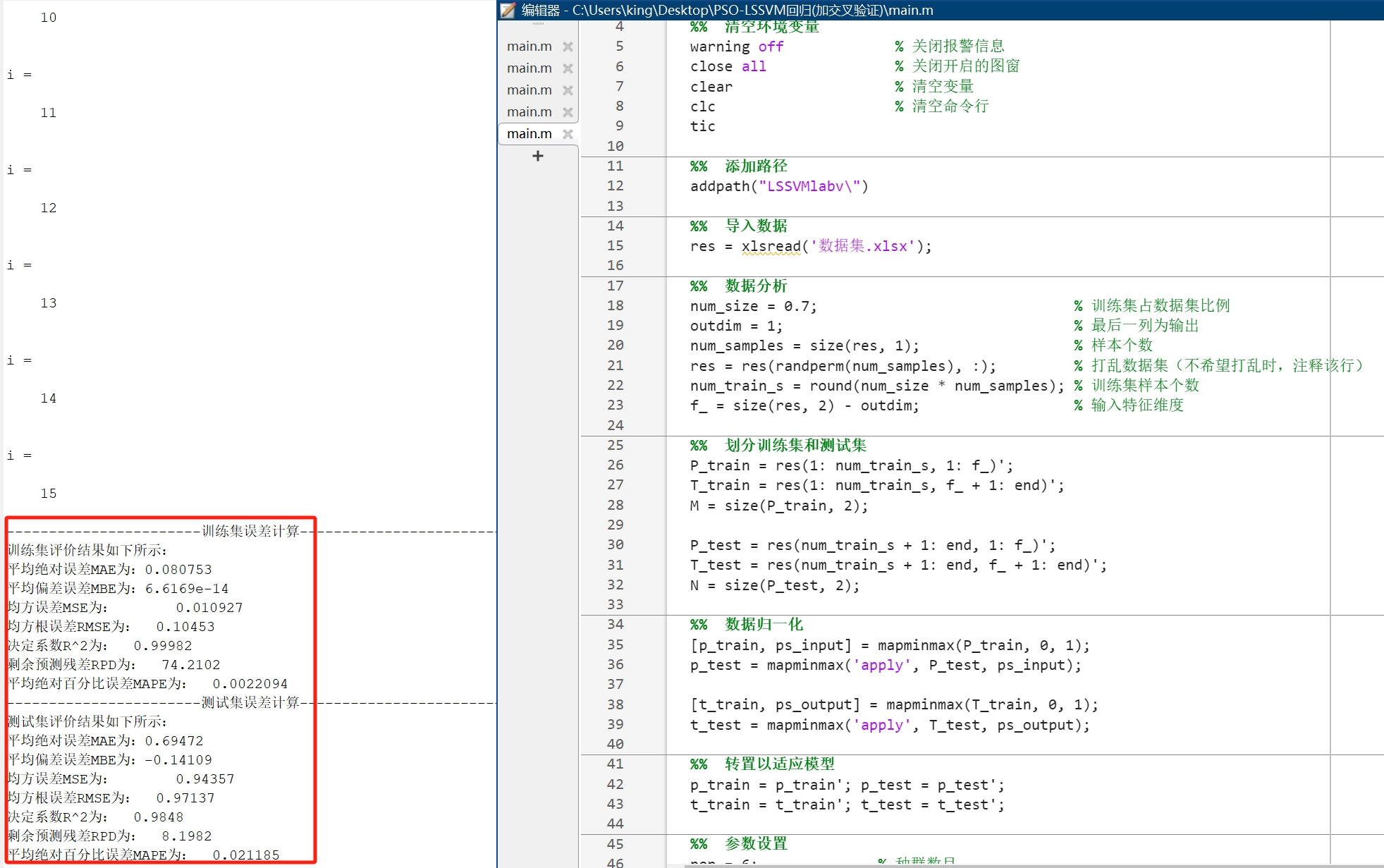This screenshot has width=1384, height=868.
Task: Add a new editor tab with plus
Action: [538, 156]
